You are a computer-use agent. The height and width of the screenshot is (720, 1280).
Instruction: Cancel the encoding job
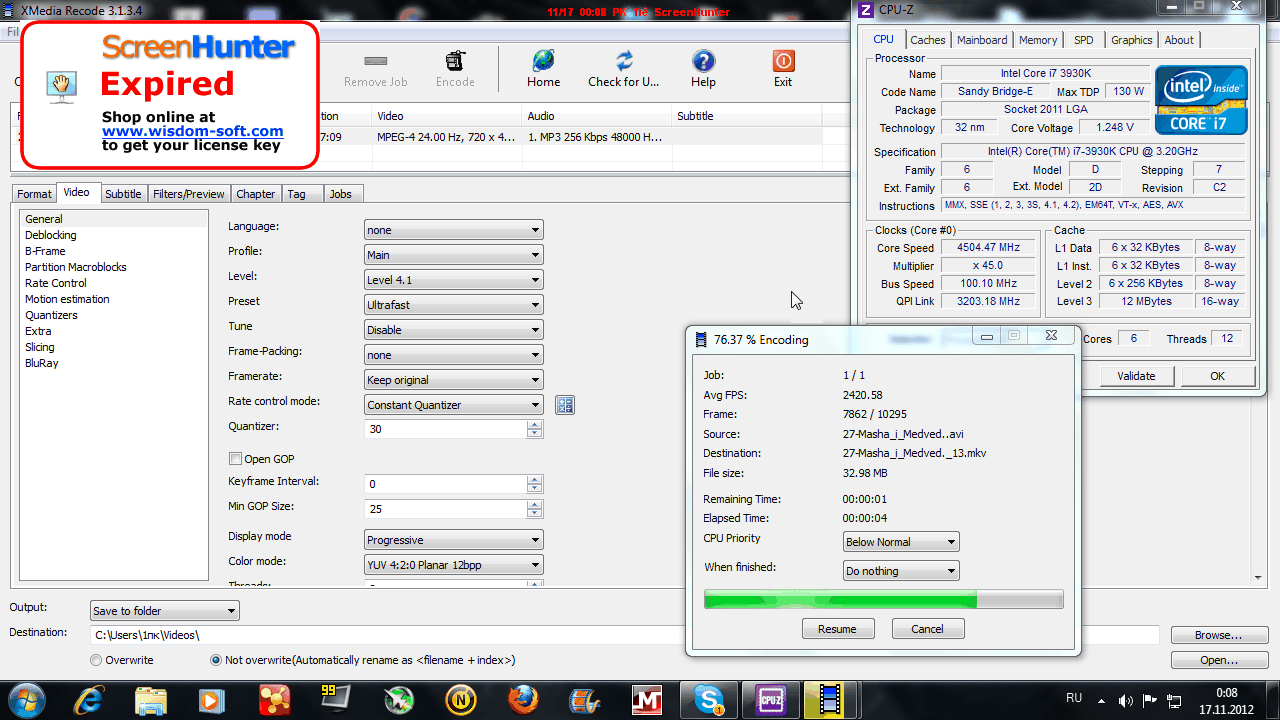[927, 629]
